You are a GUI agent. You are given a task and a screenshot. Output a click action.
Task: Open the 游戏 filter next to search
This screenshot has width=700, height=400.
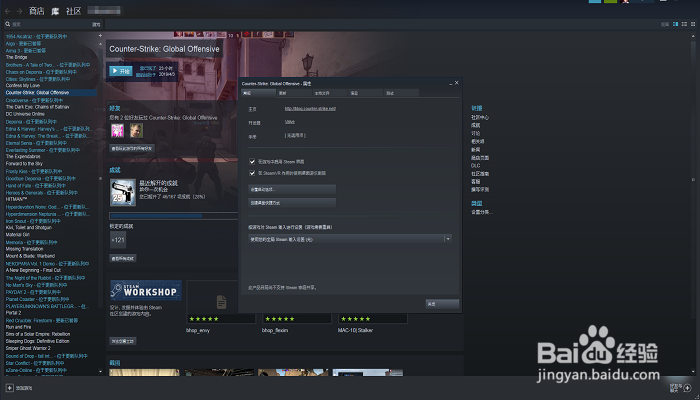click(x=96, y=24)
